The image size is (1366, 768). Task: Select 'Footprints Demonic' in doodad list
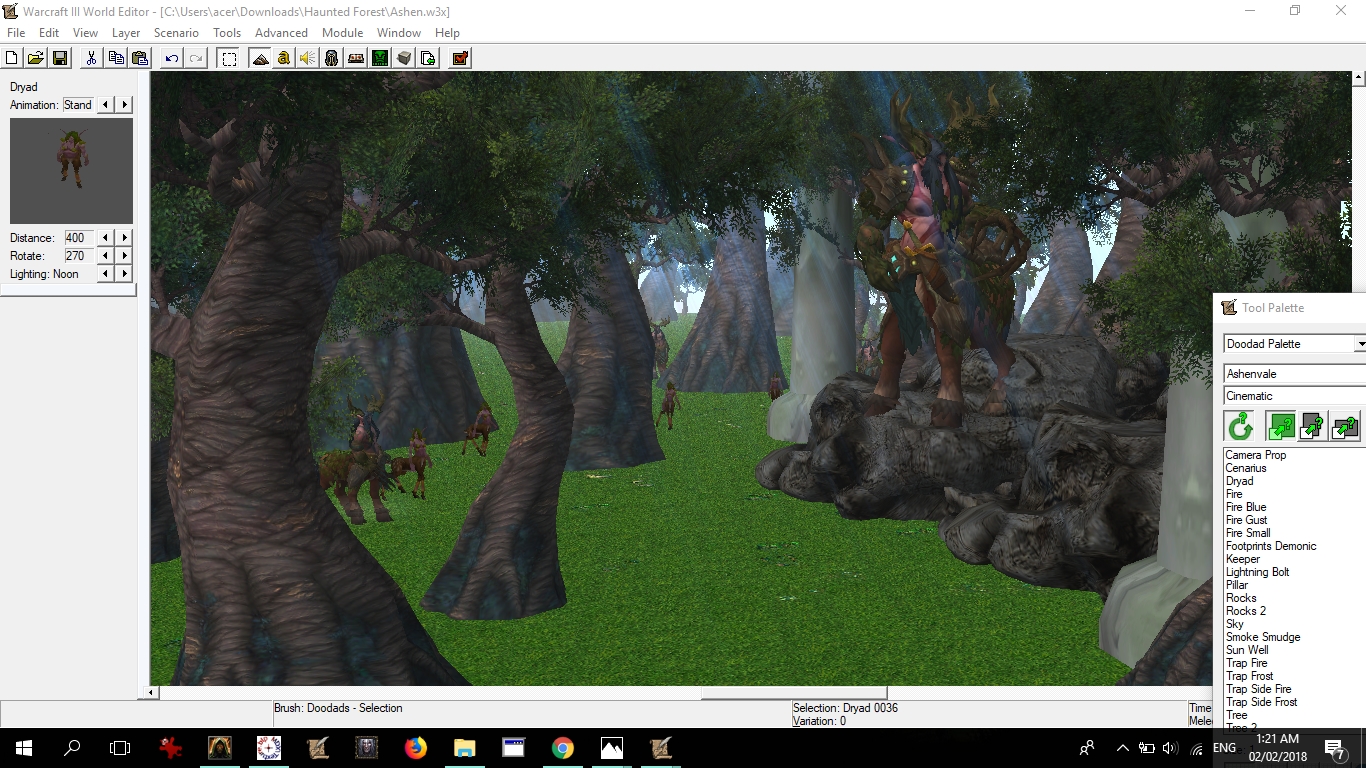(x=1271, y=546)
